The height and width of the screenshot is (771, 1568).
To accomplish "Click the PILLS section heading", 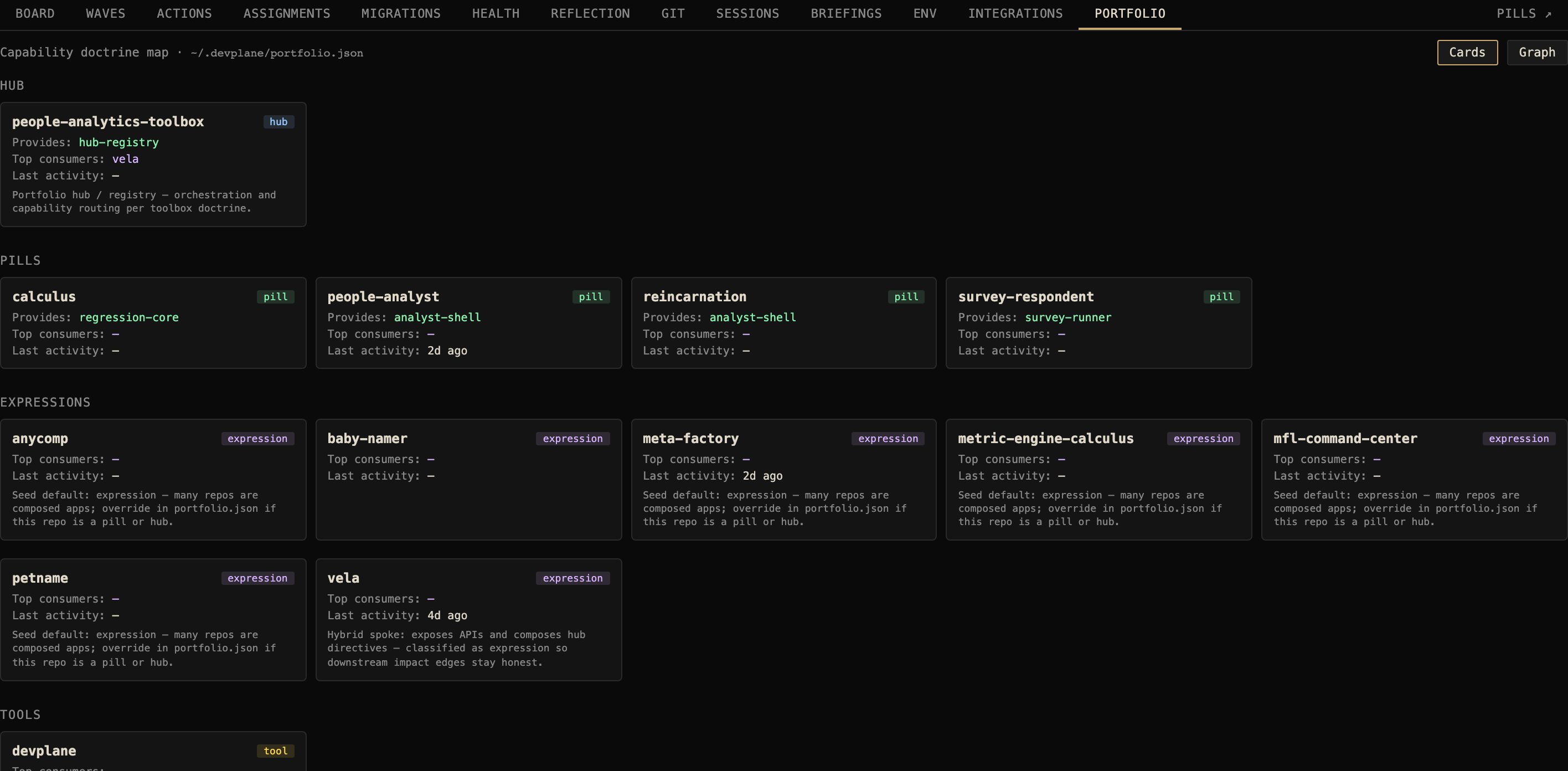I will coord(20,261).
